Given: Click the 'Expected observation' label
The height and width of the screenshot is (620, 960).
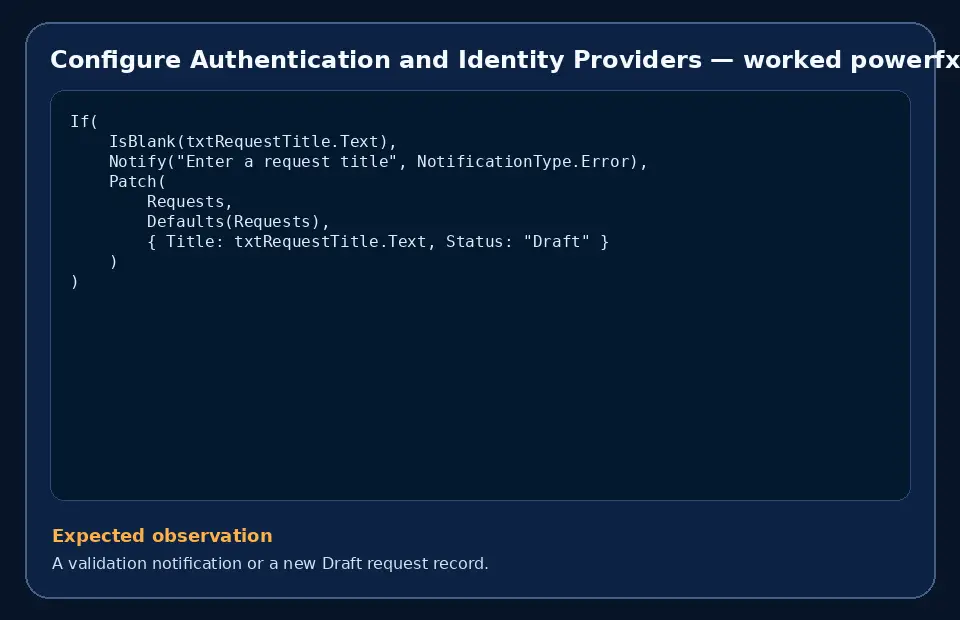Looking at the screenshot, I should click(162, 536).
